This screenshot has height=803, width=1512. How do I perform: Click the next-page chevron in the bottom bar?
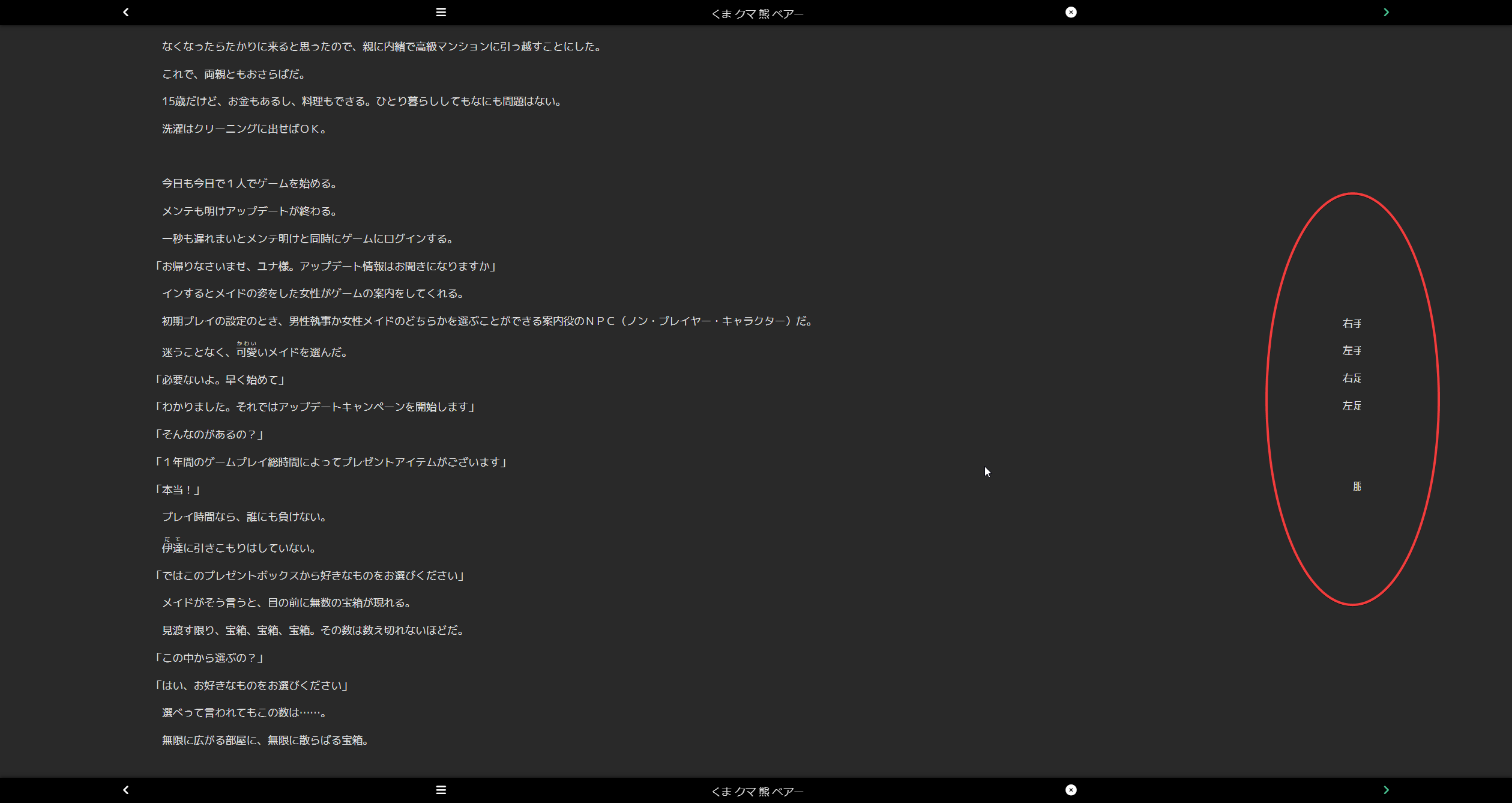click(1385, 790)
